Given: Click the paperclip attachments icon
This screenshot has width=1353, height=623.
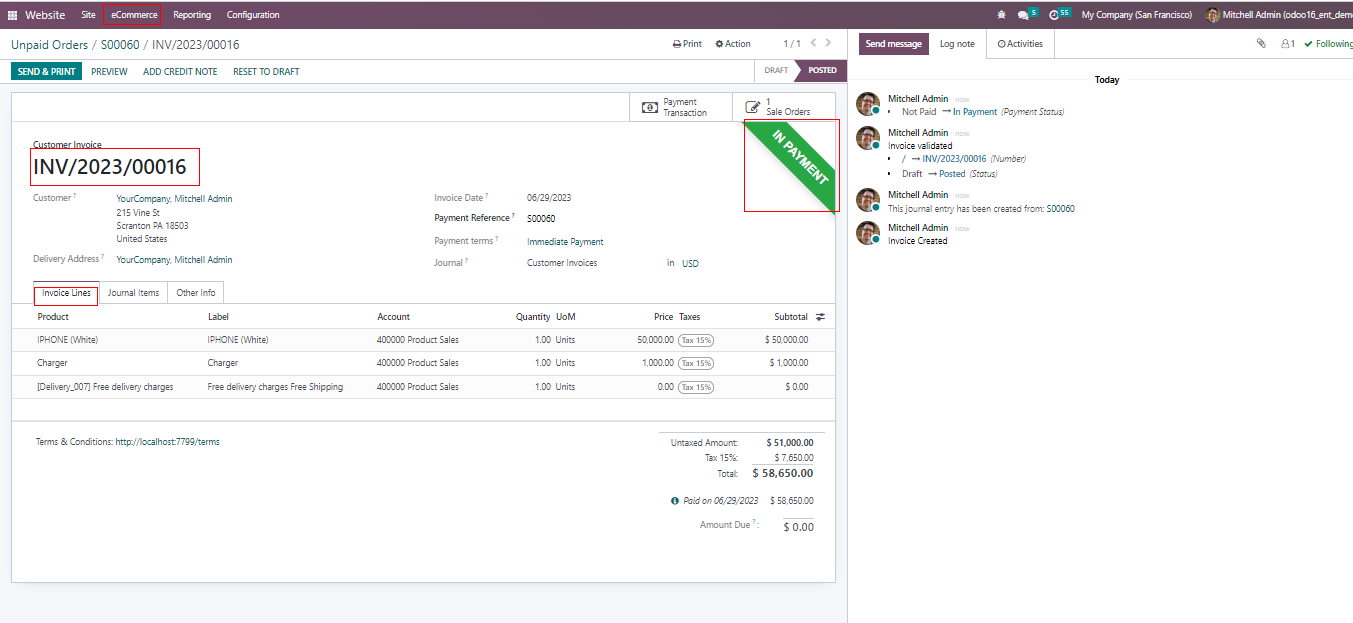Looking at the screenshot, I should (x=1261, y=44).
